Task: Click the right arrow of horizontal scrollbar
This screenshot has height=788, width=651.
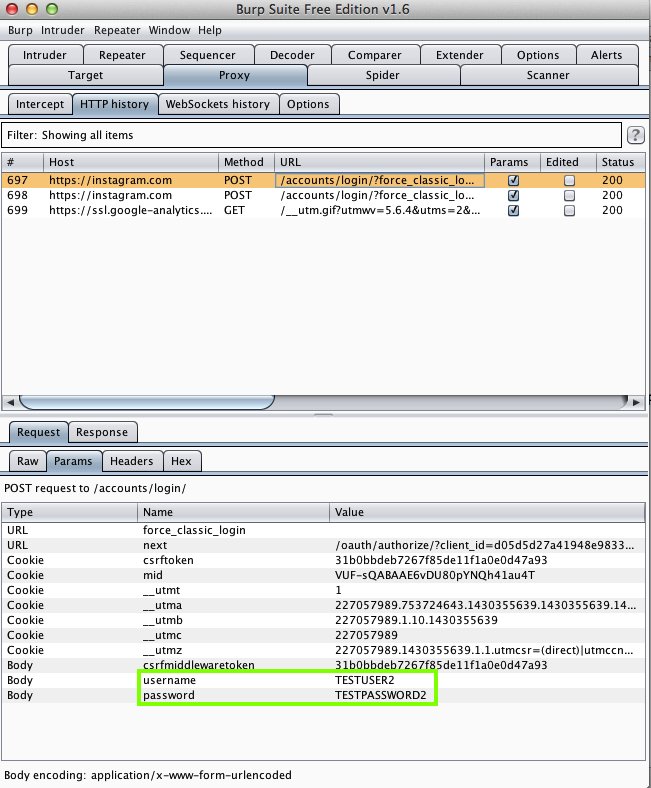Action: [636, 402]
